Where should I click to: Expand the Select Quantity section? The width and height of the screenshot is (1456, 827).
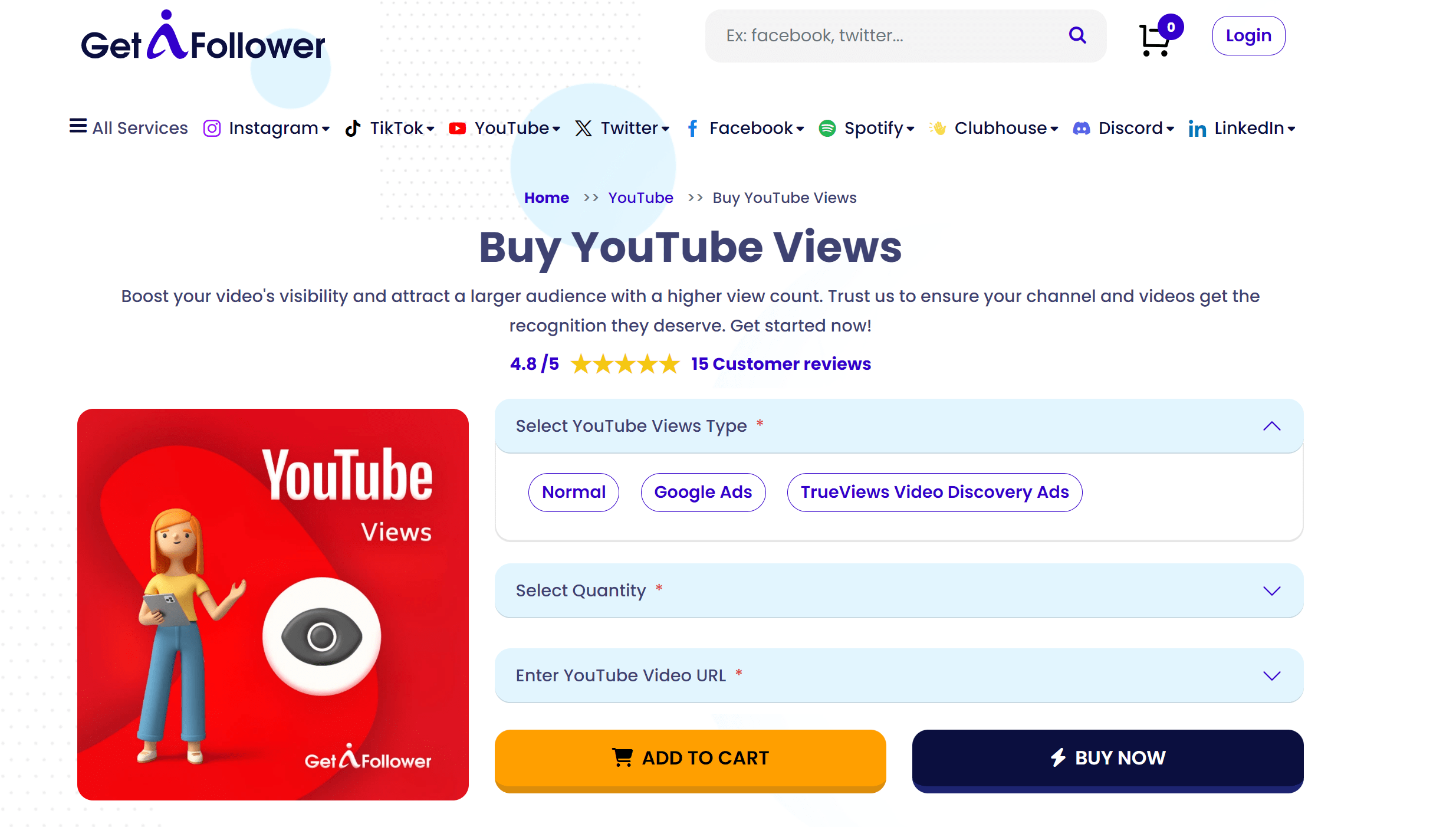click(1271, 590)
